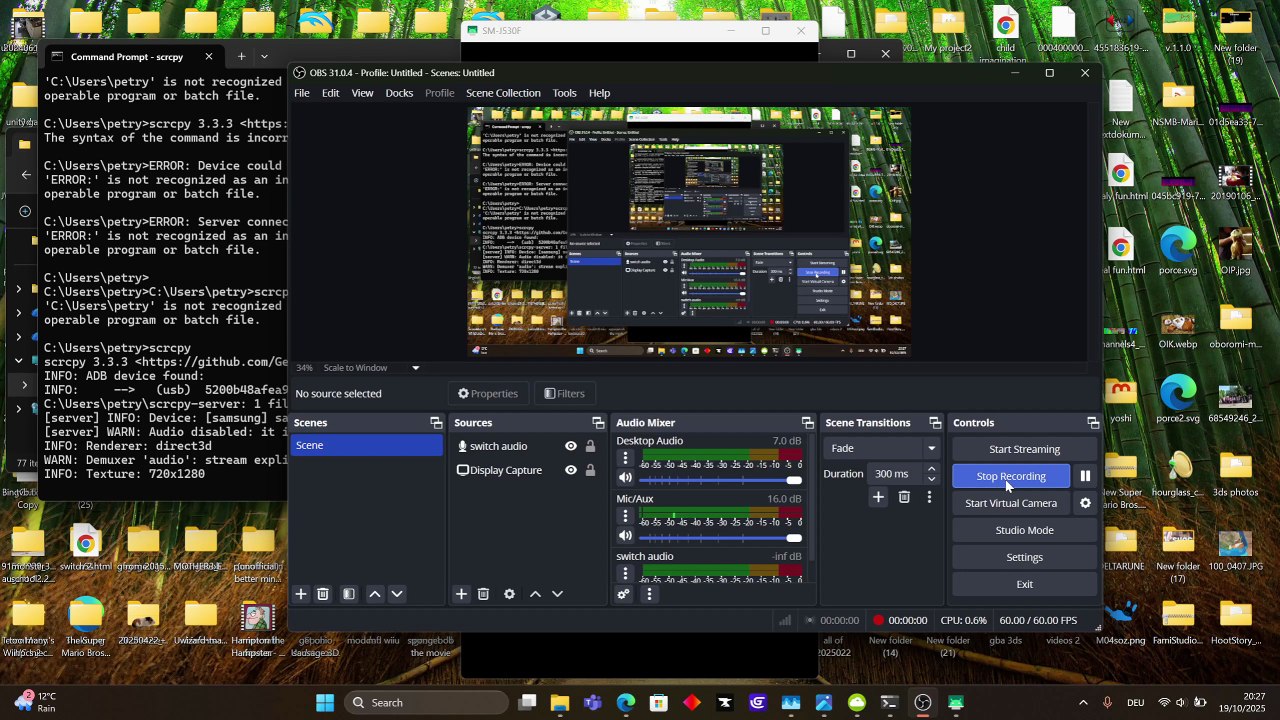The height and width of the screenshot is (720, 1280).
Task: Add a new source in the Sources dock
Action: 461,594
